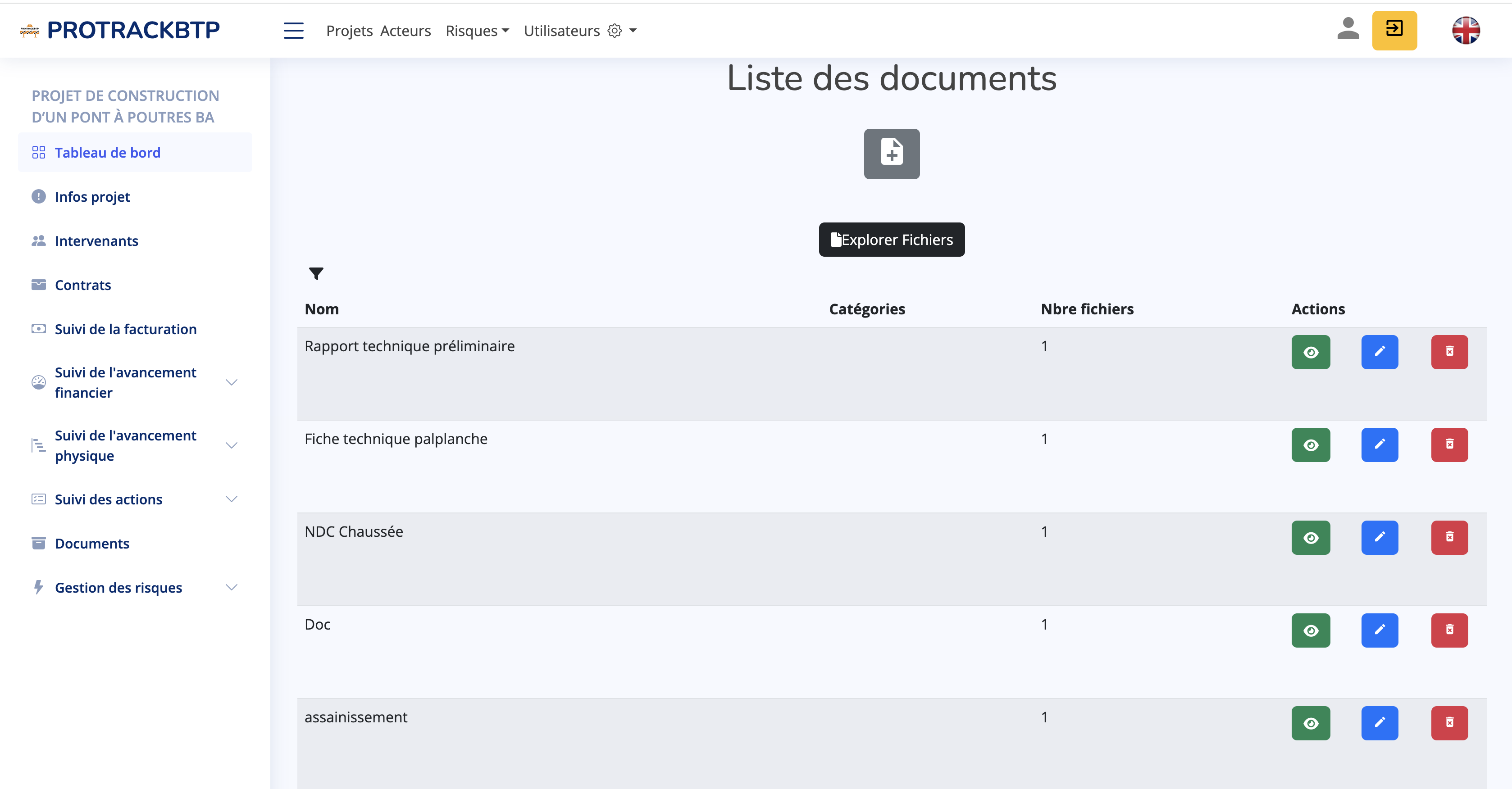Delete the Doc document row
Screen dimensions: 1512x789
(1449, 630)
